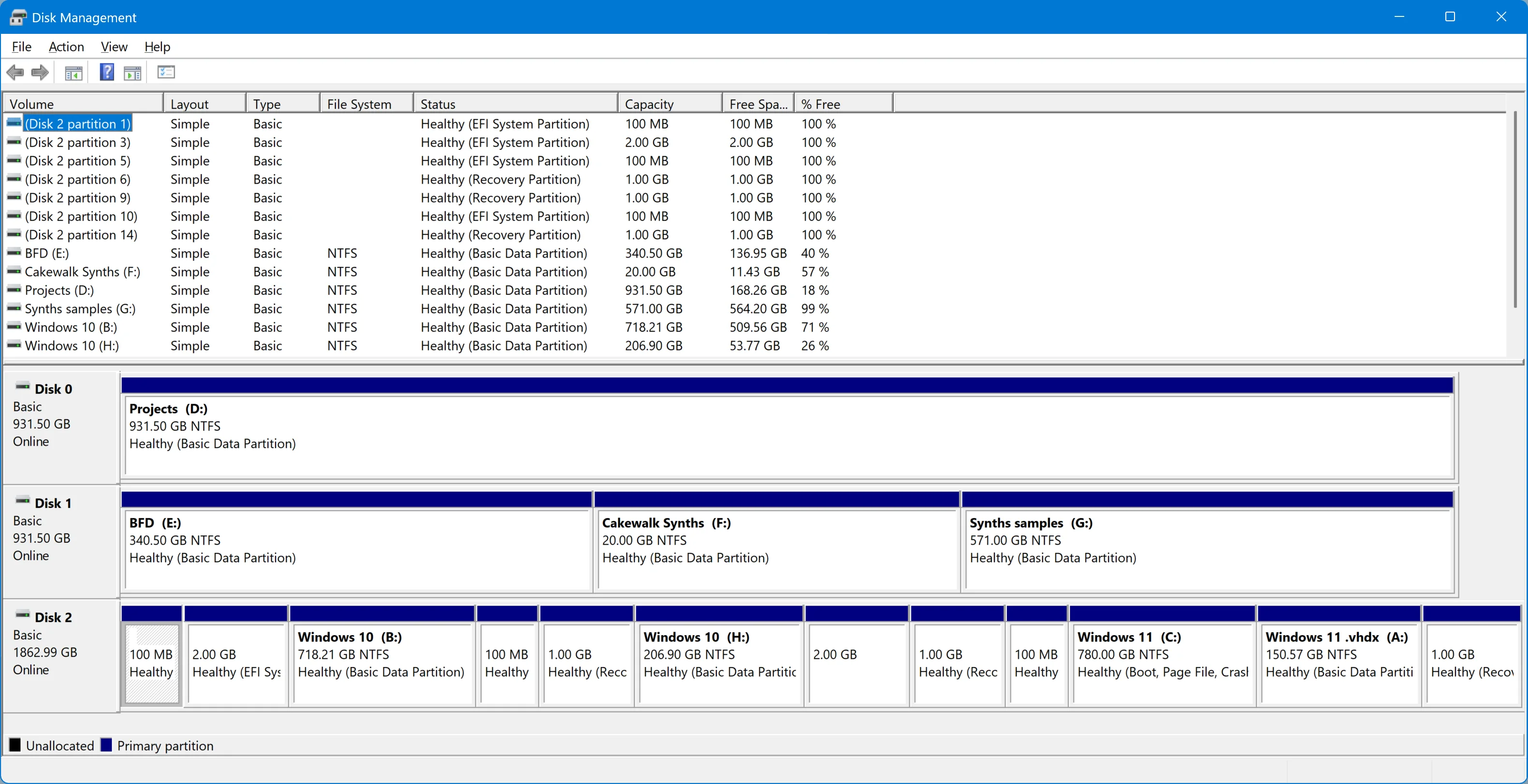Image resolution: width=1528 pixels, height=784 pixels.
Task: Click the Disk Management title bar icon
Action: (x=18, y=17)
